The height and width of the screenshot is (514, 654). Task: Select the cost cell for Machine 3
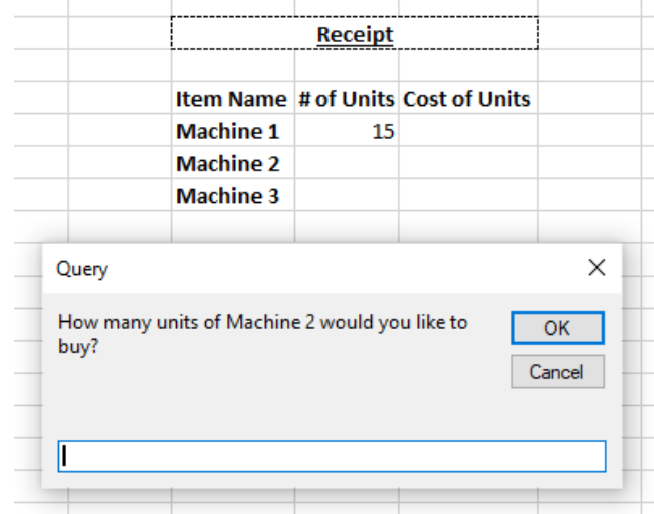468,195
